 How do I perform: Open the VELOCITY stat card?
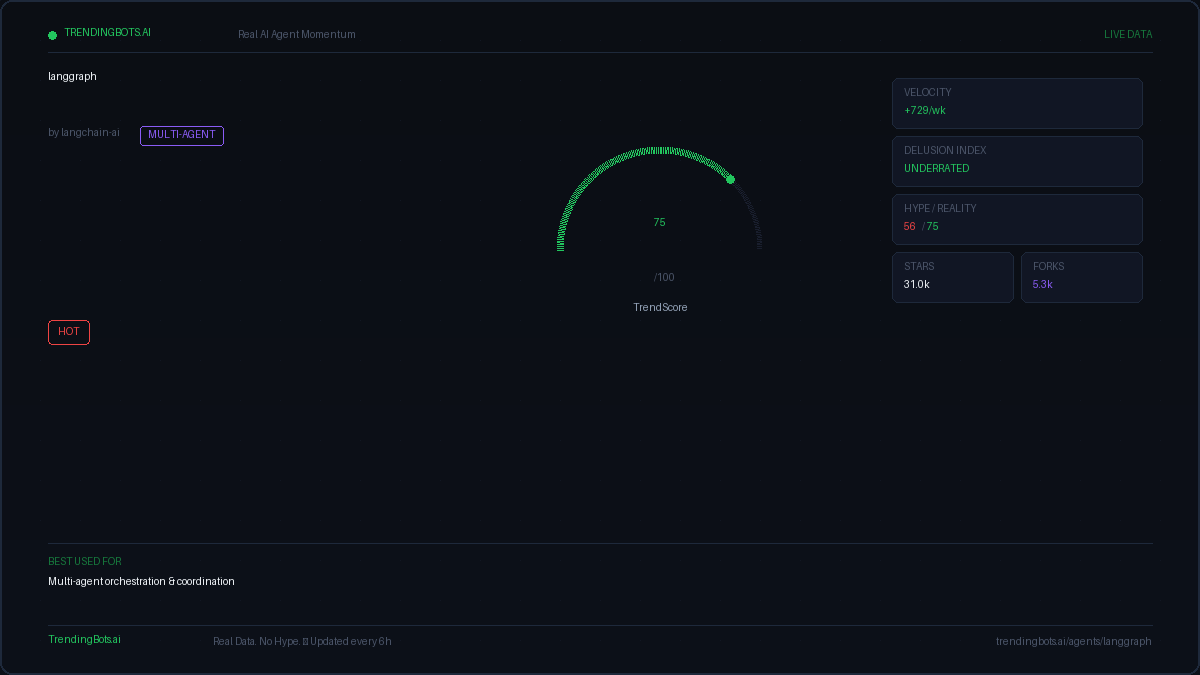[x=1017, y=103]
